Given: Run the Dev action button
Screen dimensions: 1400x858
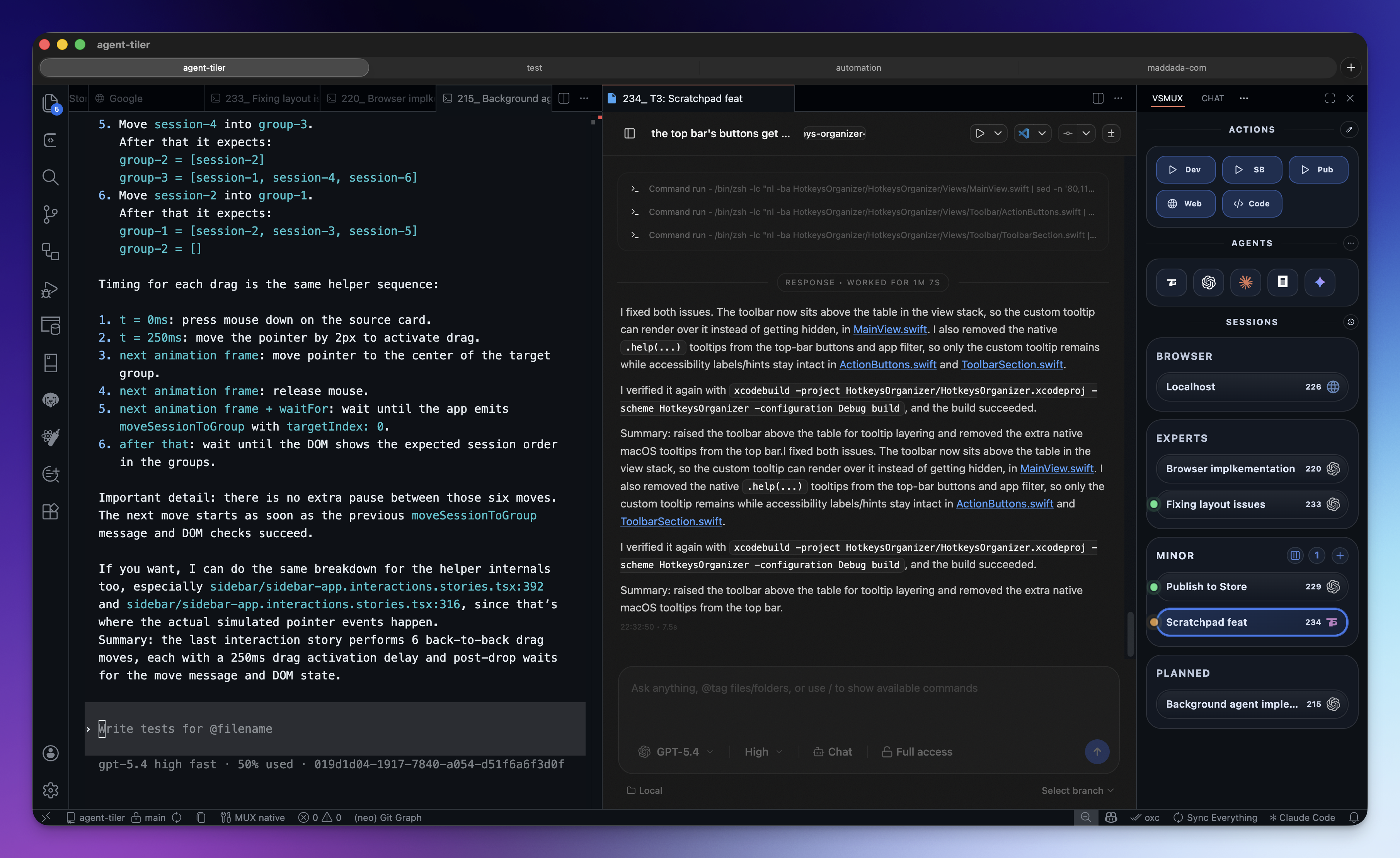Looking at the screenshot, I should tap(1185, 169).
